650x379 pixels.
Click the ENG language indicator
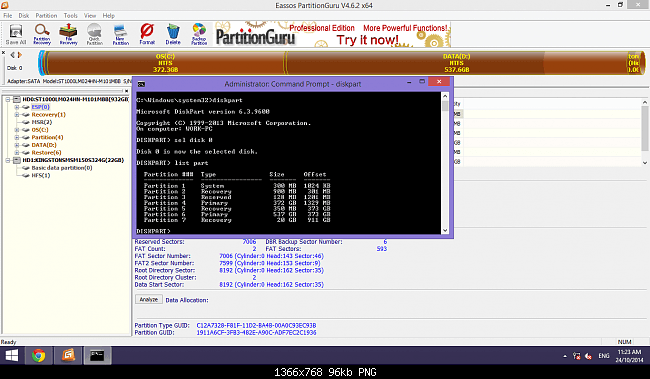[604, 356]
